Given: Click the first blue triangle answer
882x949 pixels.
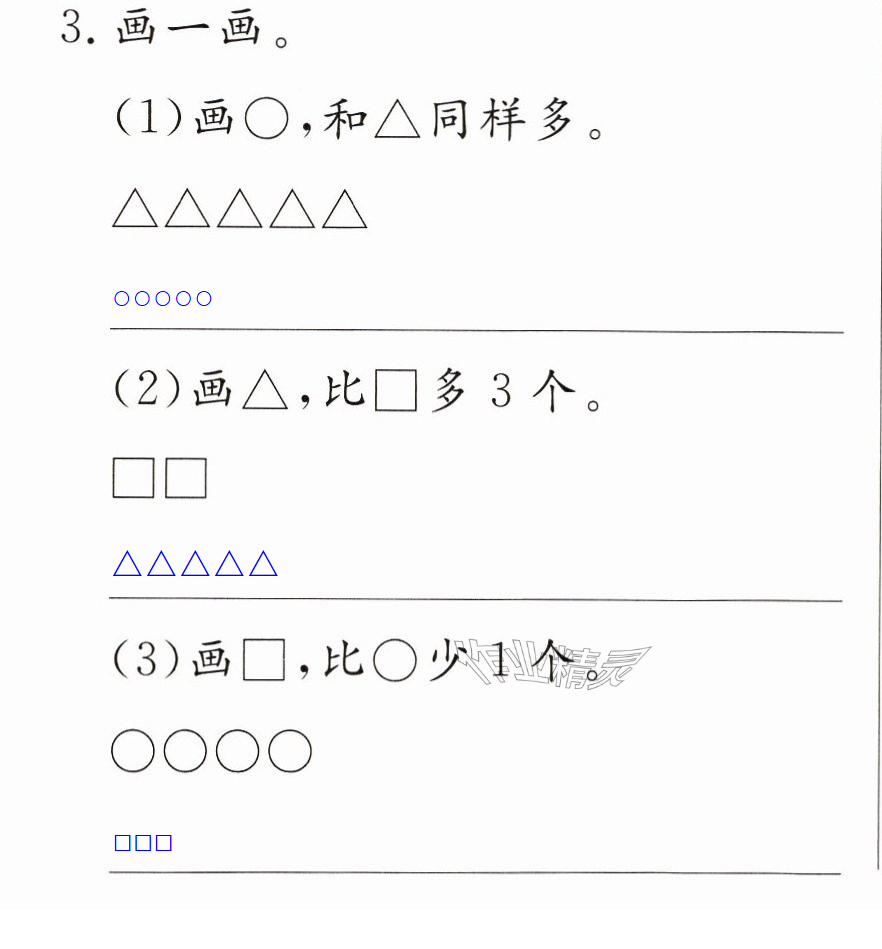Looking at the screenshot, I should point(127,563).
